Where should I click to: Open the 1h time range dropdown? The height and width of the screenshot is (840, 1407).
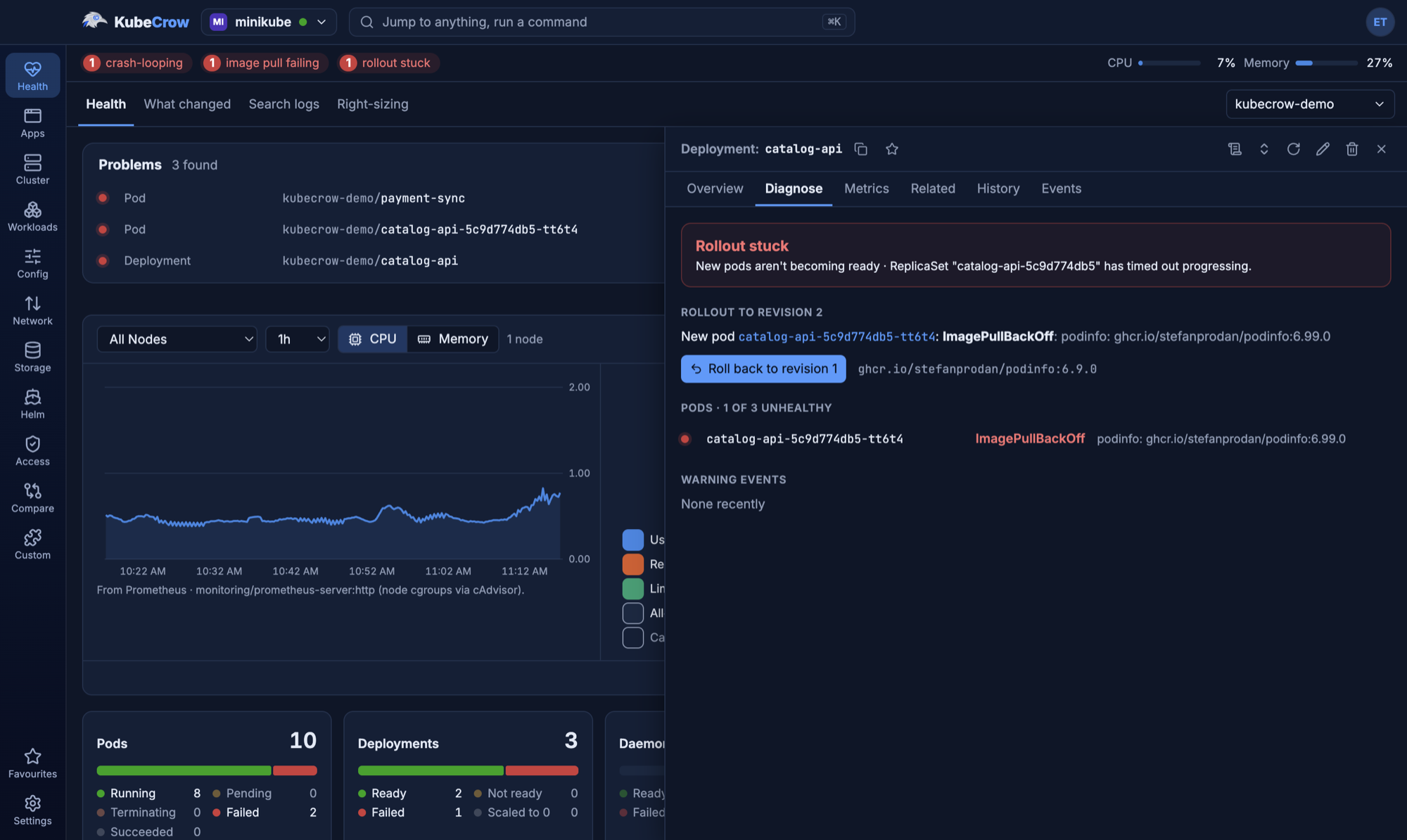point(298,339)
